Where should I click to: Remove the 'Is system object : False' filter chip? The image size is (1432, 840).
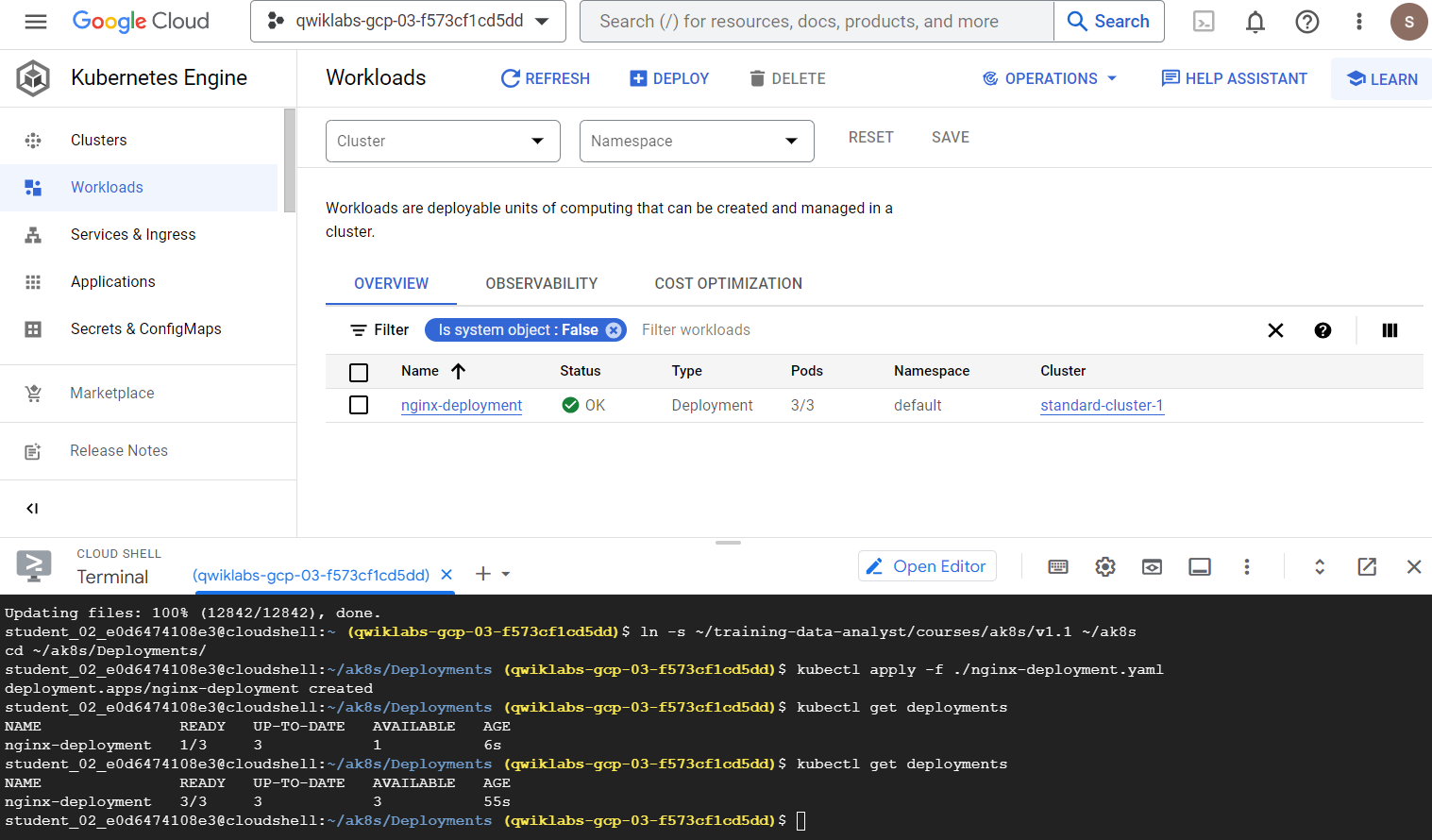tap(614, 329)
